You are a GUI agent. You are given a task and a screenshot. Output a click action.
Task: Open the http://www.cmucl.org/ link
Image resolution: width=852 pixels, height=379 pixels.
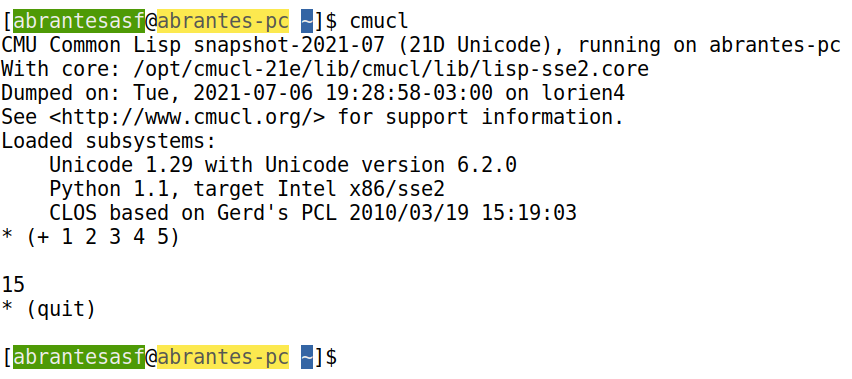coord(186,117)
